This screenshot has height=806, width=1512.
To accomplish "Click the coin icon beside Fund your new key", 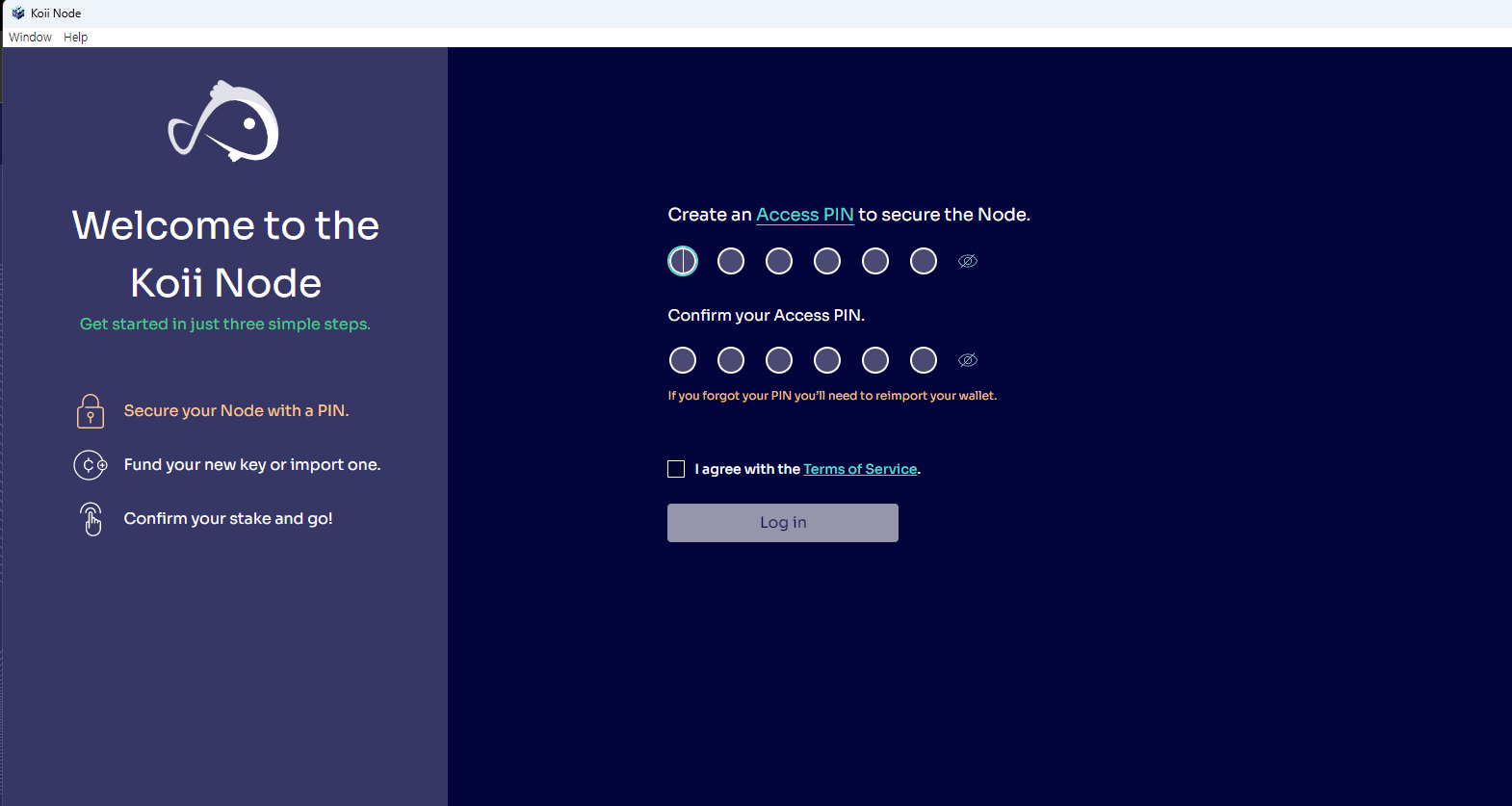I will 91,465.
